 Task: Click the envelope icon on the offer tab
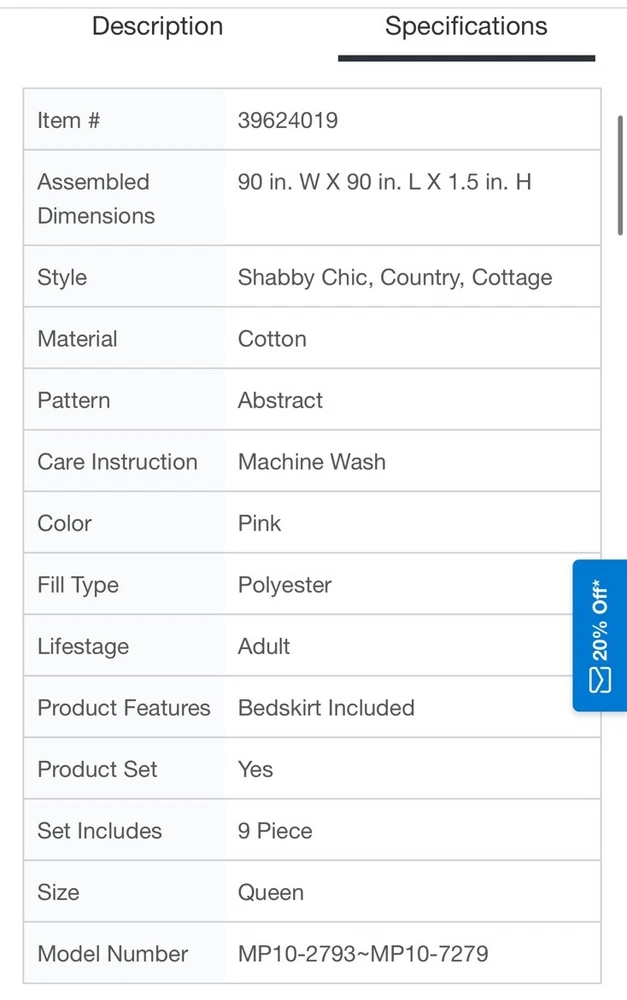600,680
